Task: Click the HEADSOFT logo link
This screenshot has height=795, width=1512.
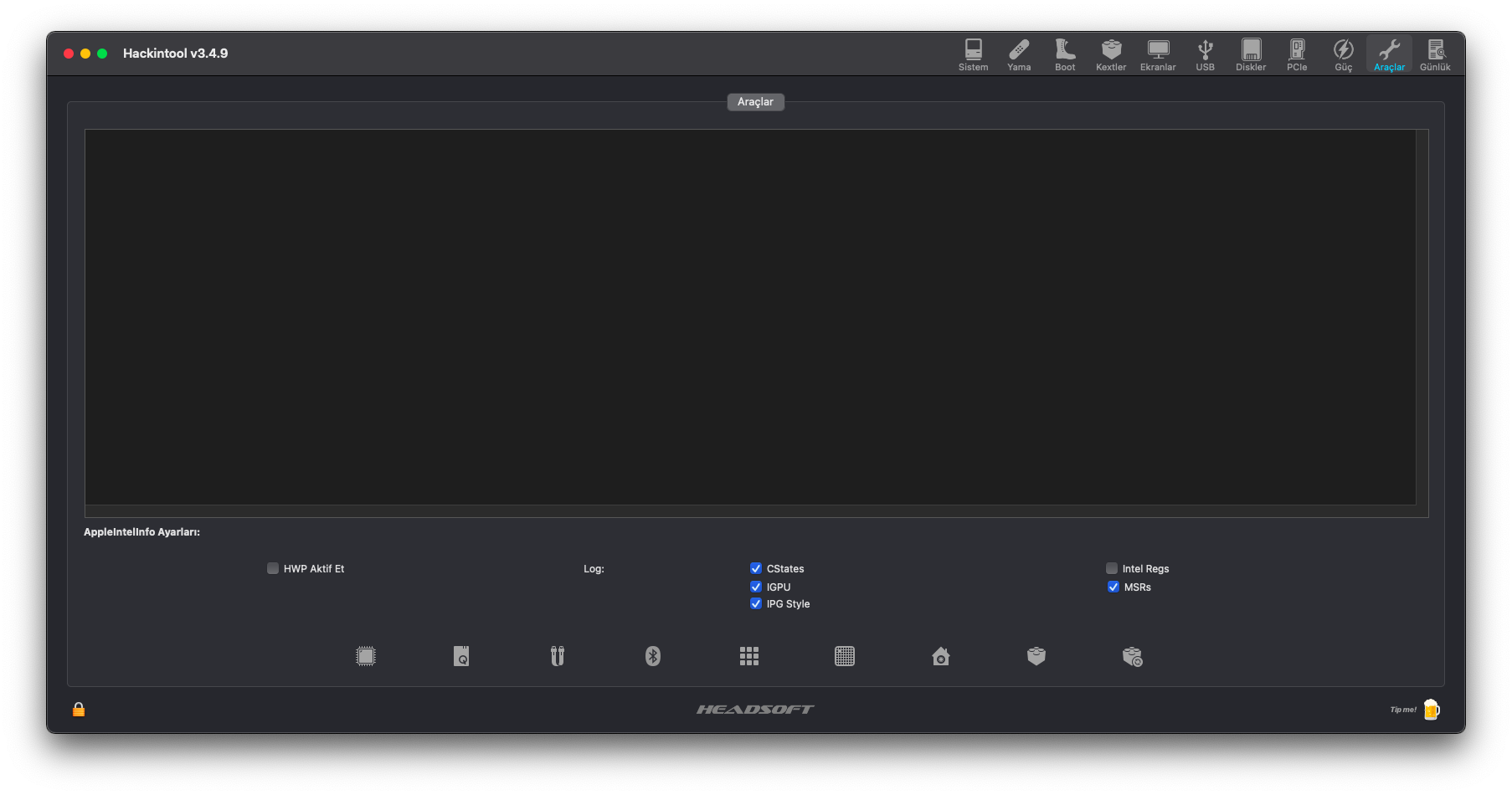Action: click(x=755, y=710)
